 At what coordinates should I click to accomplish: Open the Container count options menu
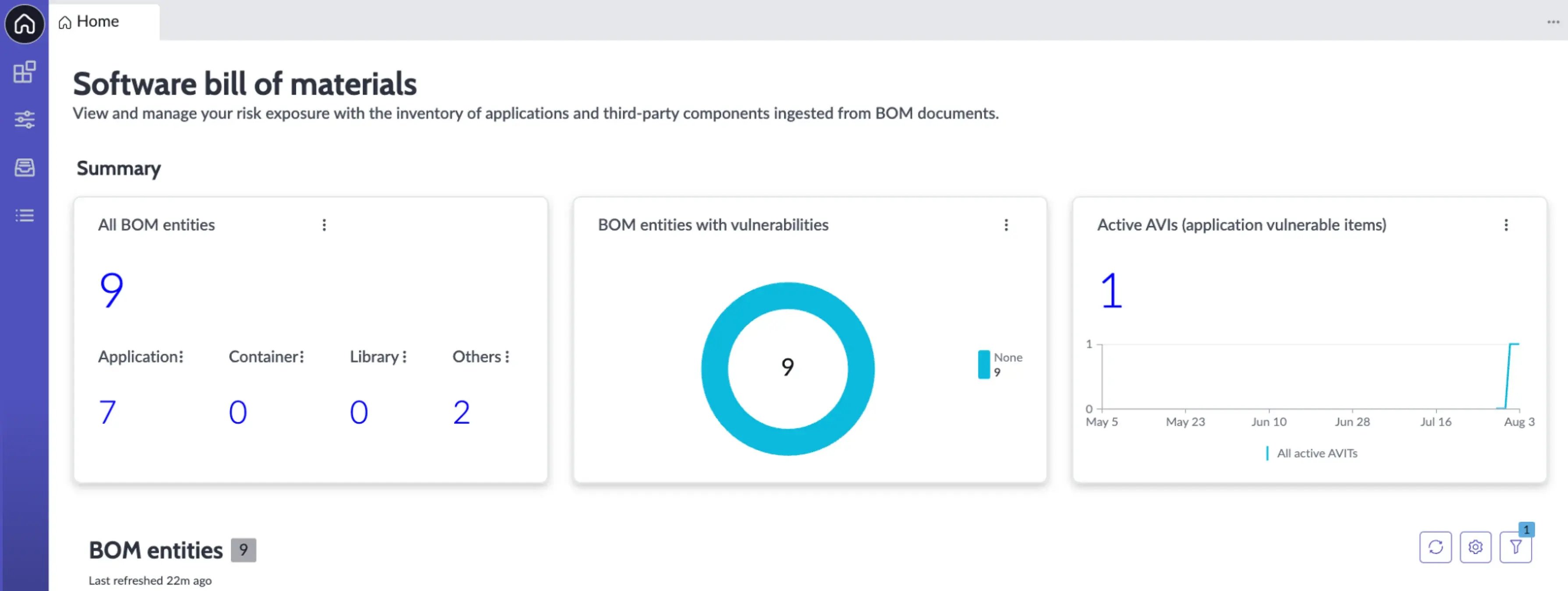[302, 357]
